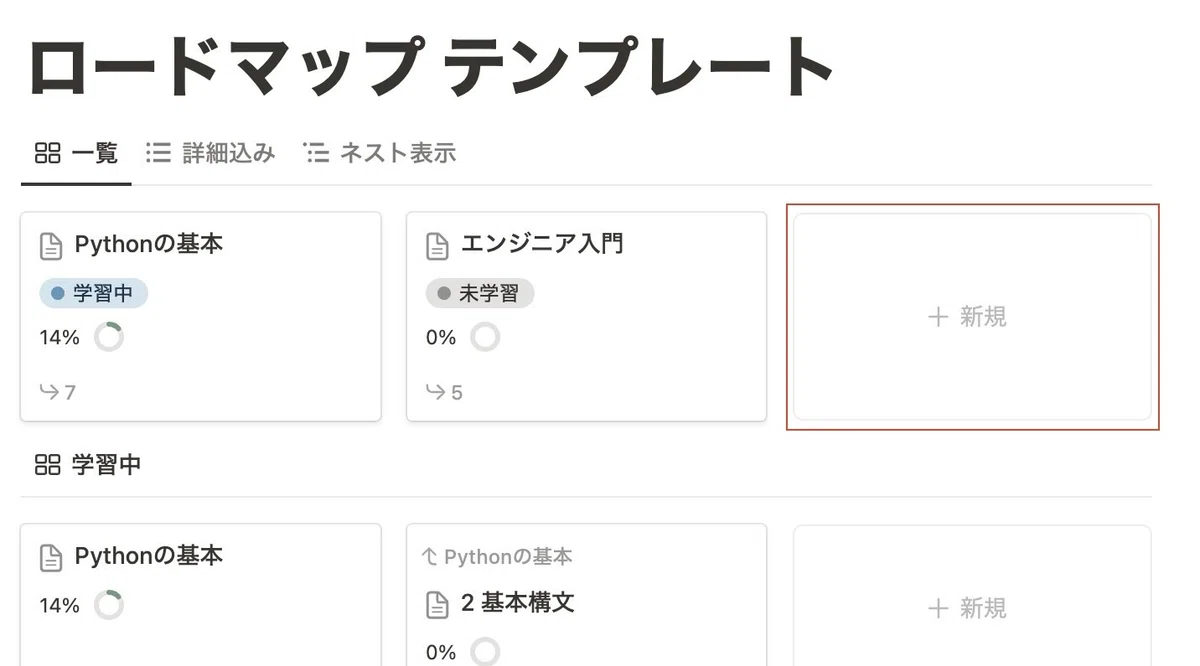Viewport: 1200px width, 666px height.
Task: Click the list icon beside 詳細込み
Action: pyautogui.click(x=158, y=153)
